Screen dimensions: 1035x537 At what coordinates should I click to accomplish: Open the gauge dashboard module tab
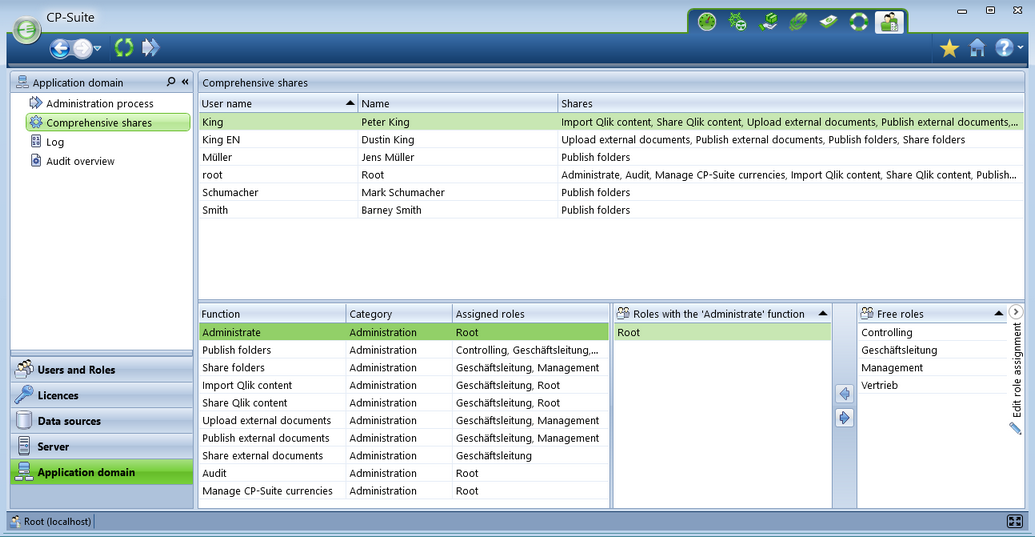(x=707, y=22)
